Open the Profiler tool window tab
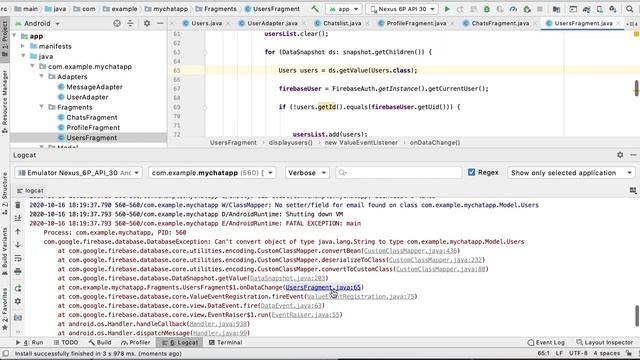This screenshot has height=360, width=640. pyautogui.click(x=136, y=342)
